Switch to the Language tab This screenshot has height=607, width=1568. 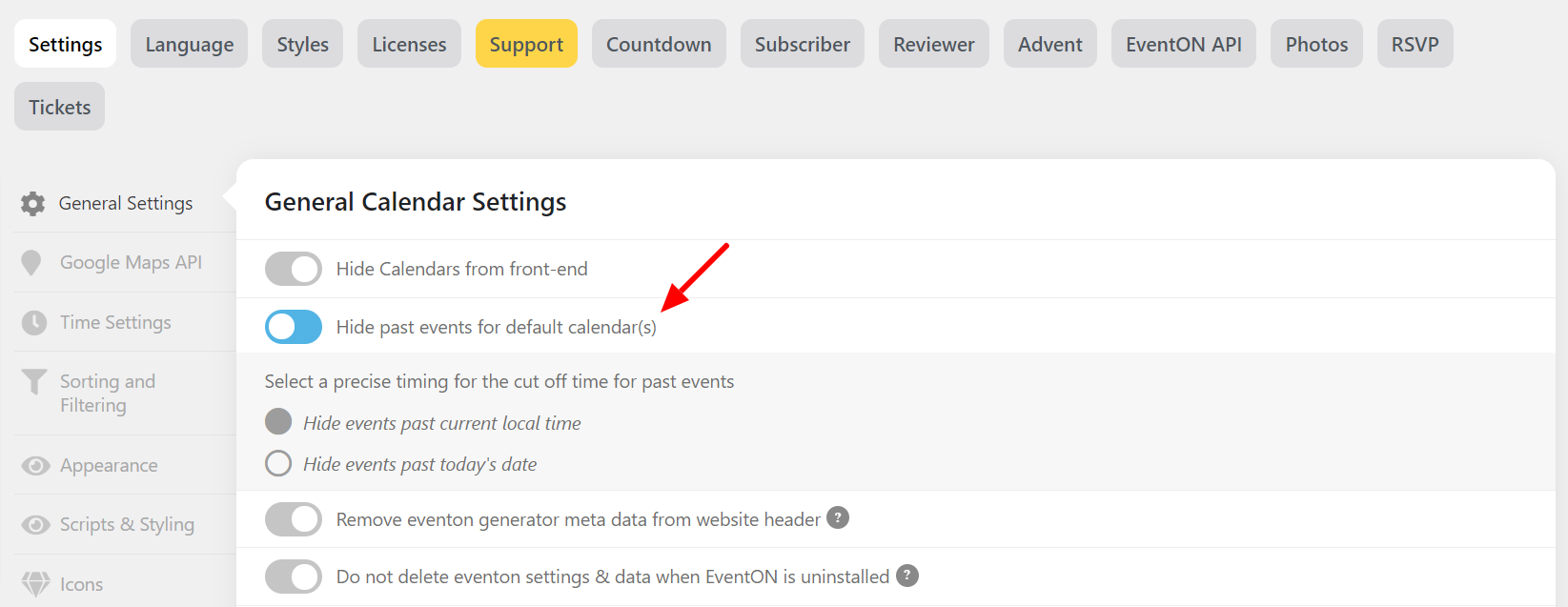pyautogui.click(x=190, y=44)
